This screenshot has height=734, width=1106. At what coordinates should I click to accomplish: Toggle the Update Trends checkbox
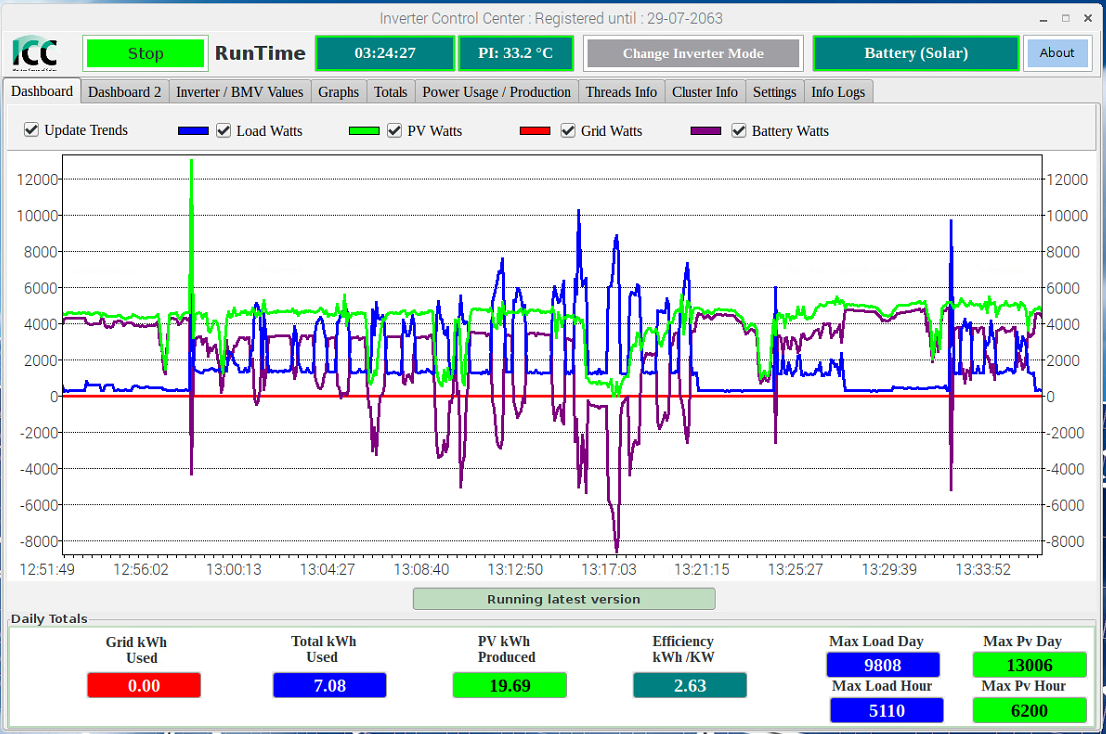32,130
